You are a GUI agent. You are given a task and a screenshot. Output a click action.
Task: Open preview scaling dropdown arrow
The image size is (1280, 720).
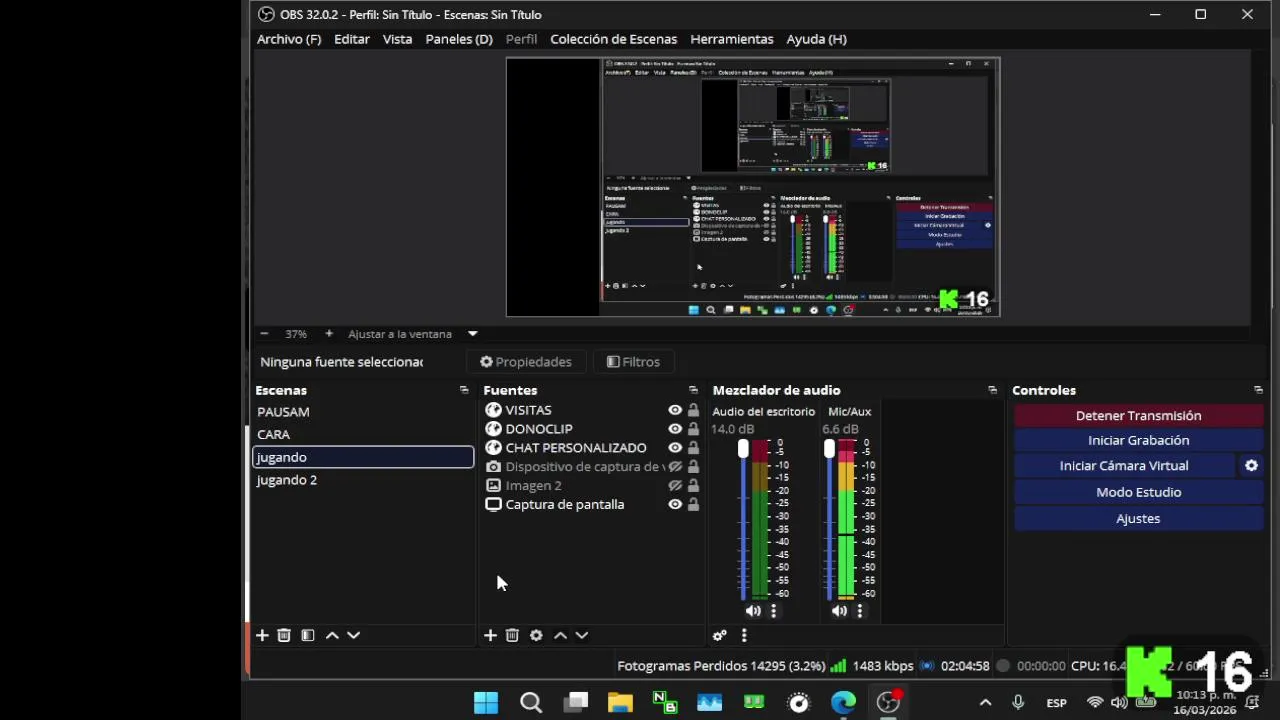473,334
